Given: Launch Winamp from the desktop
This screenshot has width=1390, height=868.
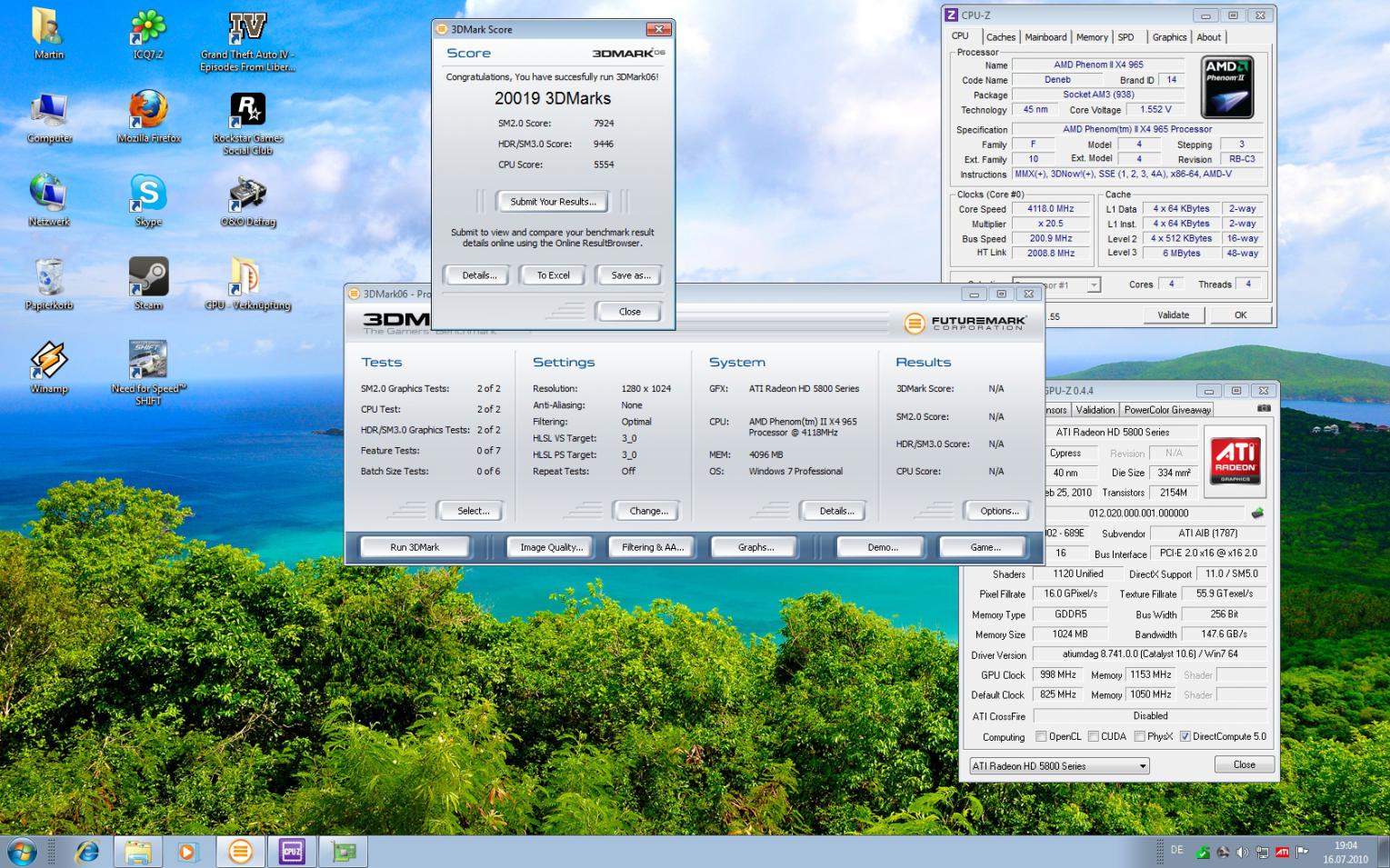Looking at the screenshot, I should tap(49, 368).
